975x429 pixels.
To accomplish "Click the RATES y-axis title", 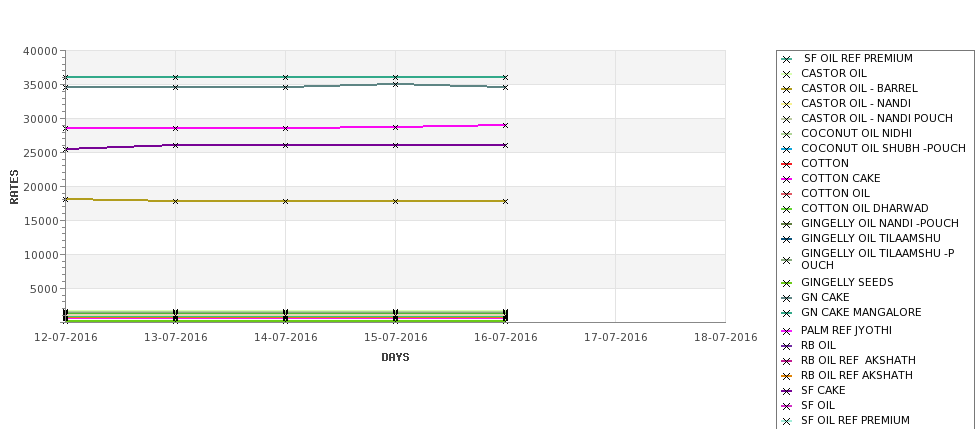I will 14,187.
